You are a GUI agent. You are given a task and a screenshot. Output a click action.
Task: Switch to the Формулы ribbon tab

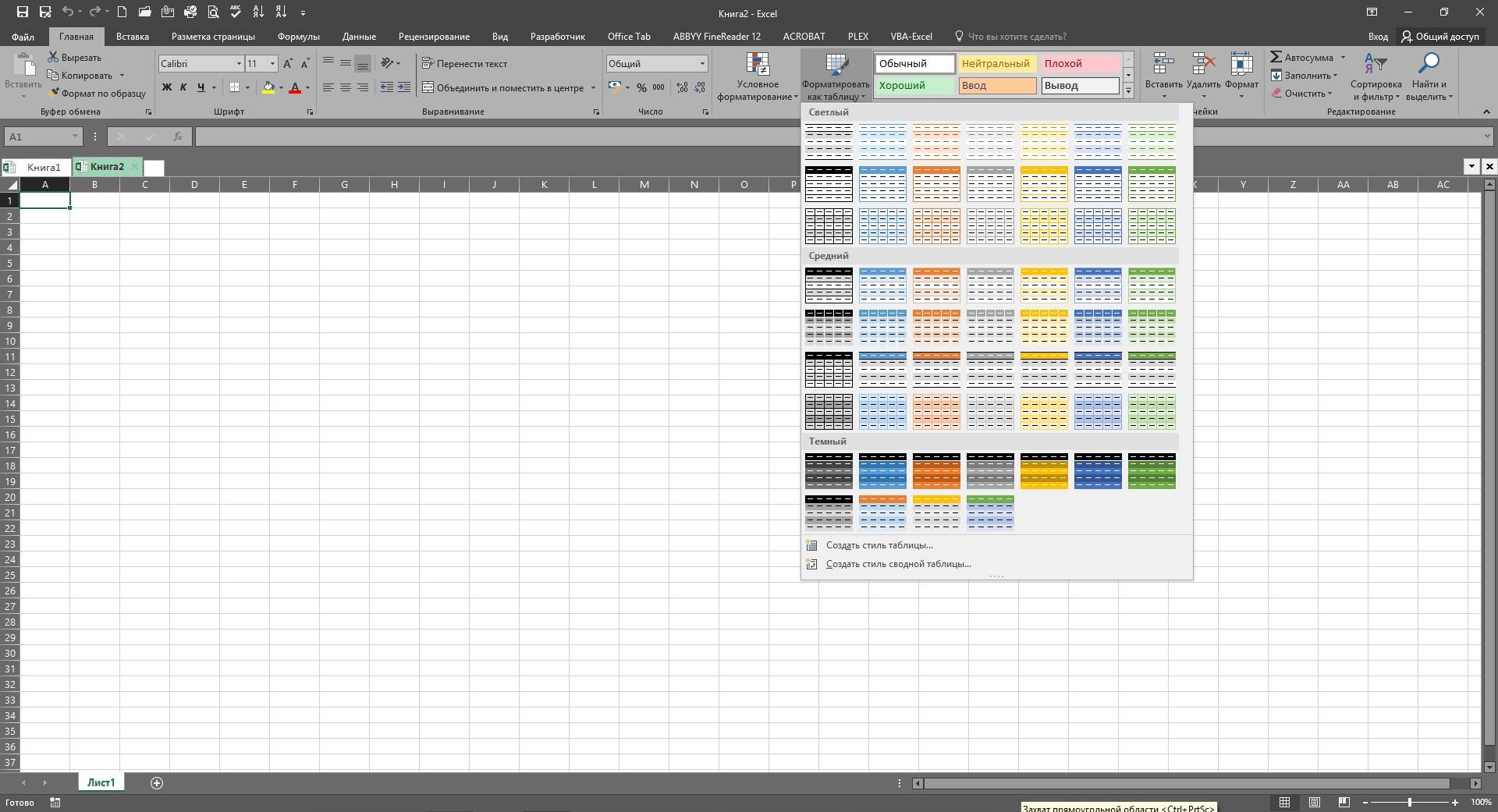298,36
